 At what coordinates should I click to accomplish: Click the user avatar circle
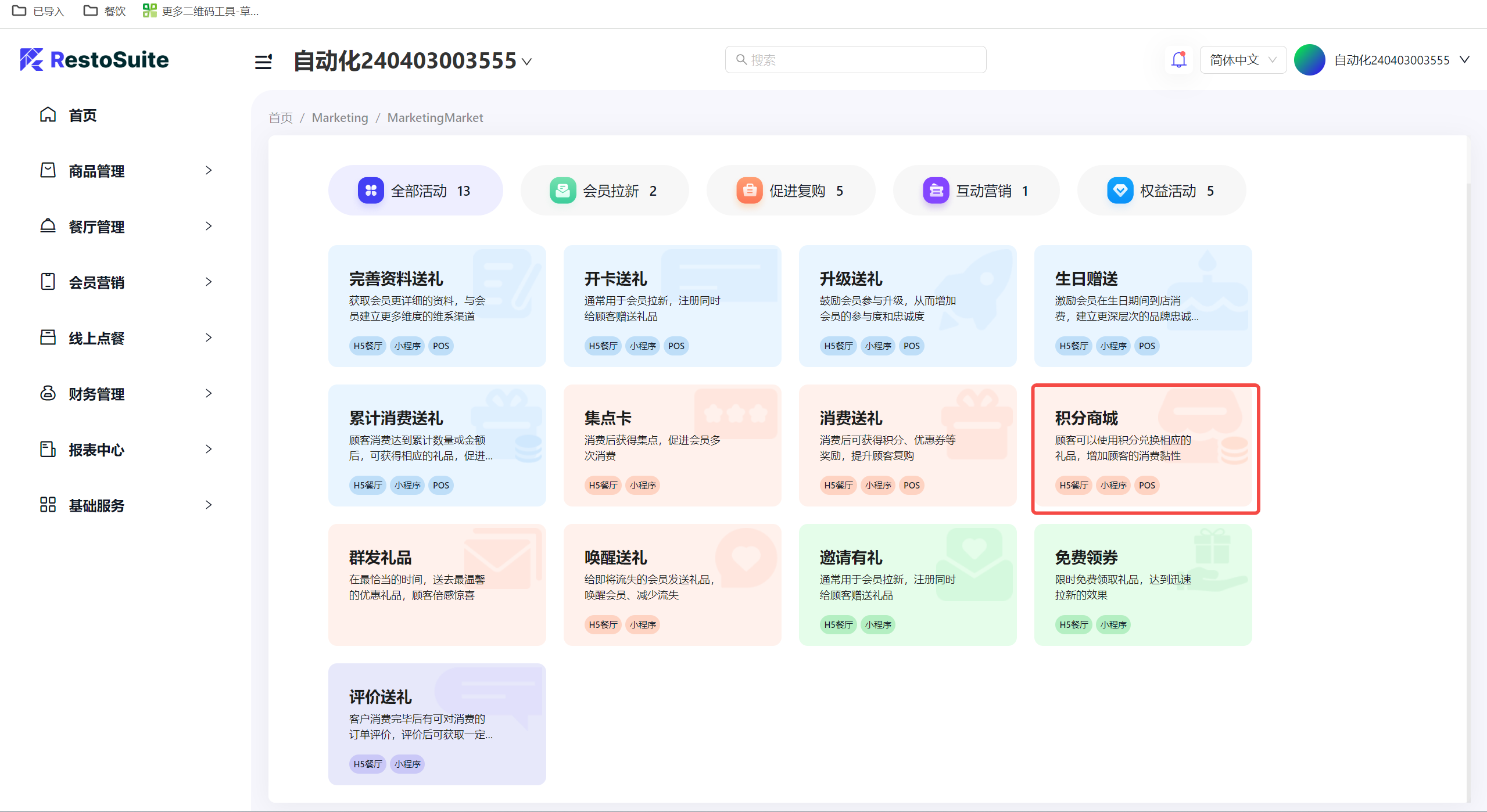[1309, 60]
